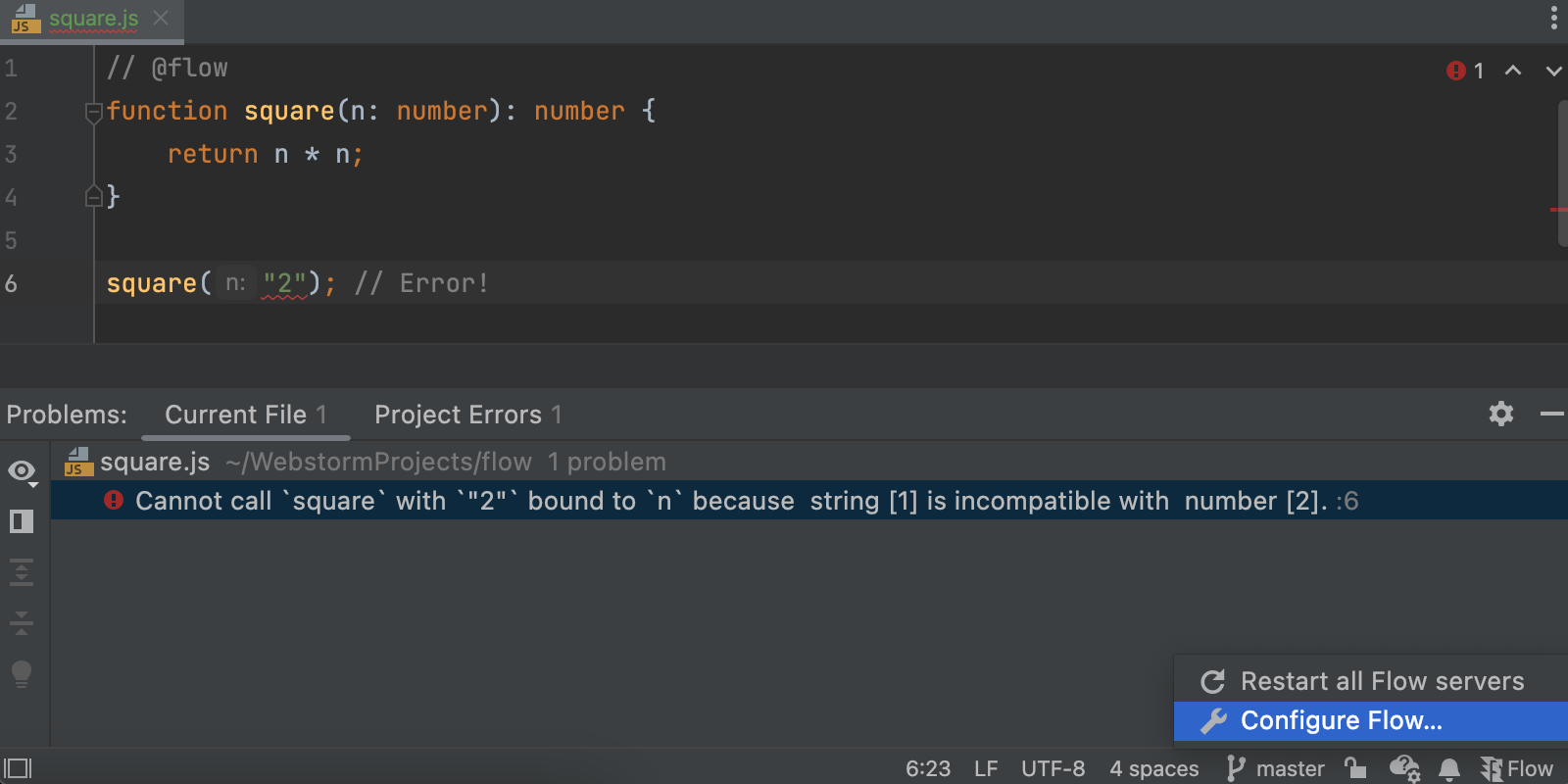Collapse the square function code fold
The height and width of the screenshot is (784, 1568).
94,112
